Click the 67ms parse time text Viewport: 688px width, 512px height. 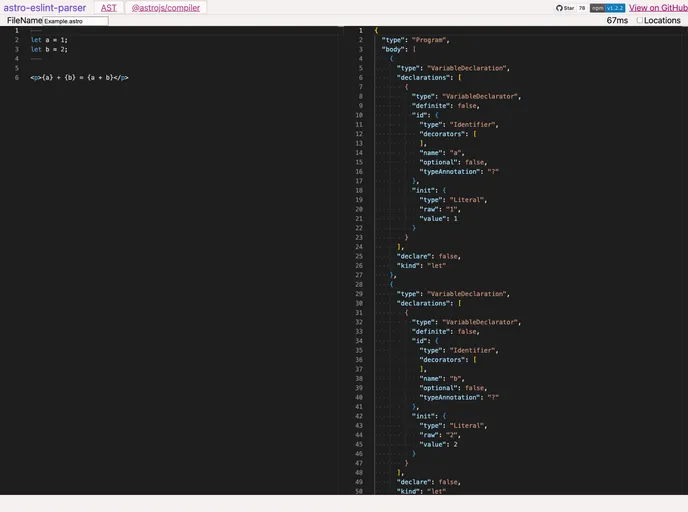click(x=617, y=20)
